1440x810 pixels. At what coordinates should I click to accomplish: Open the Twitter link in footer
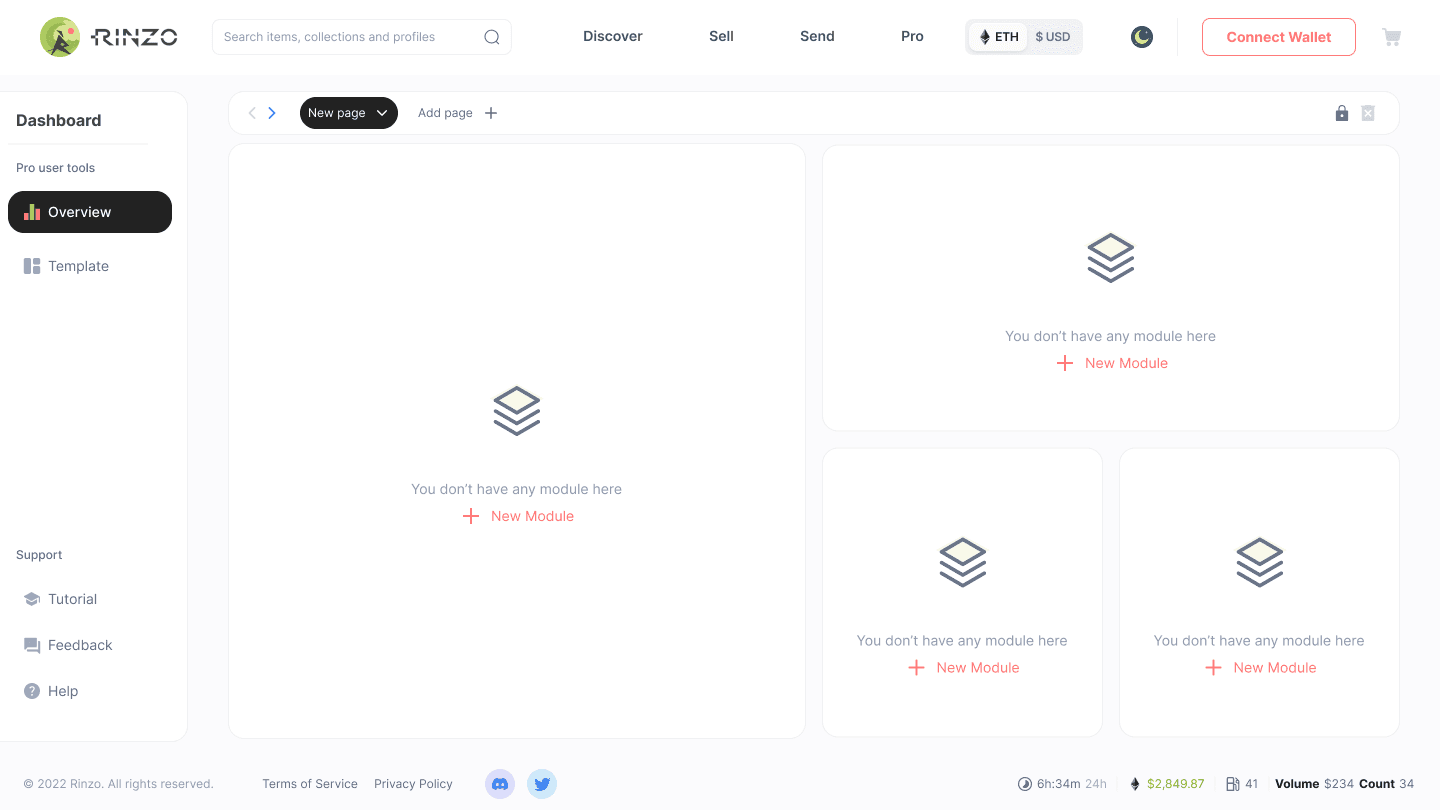tap(542, 784)
